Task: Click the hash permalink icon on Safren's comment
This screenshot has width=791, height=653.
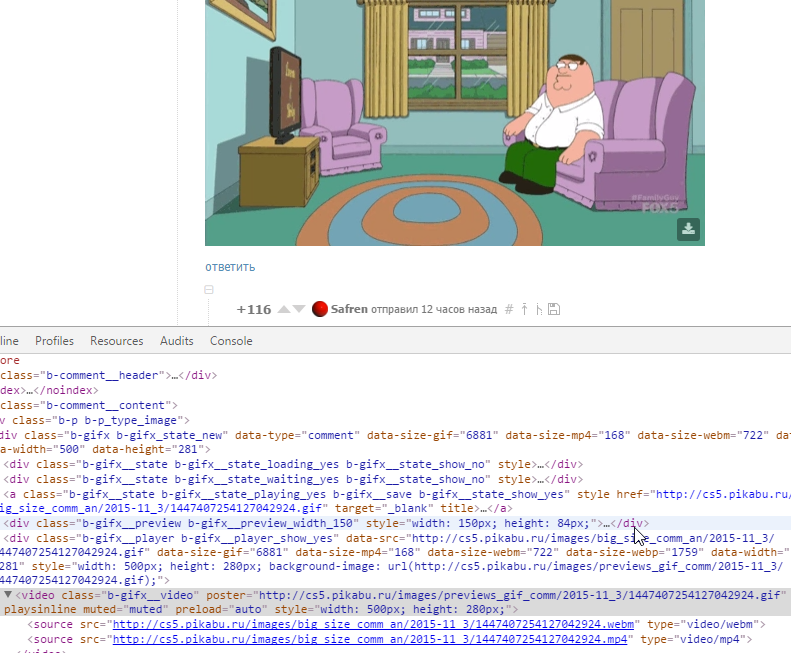Action: [509, 309]
